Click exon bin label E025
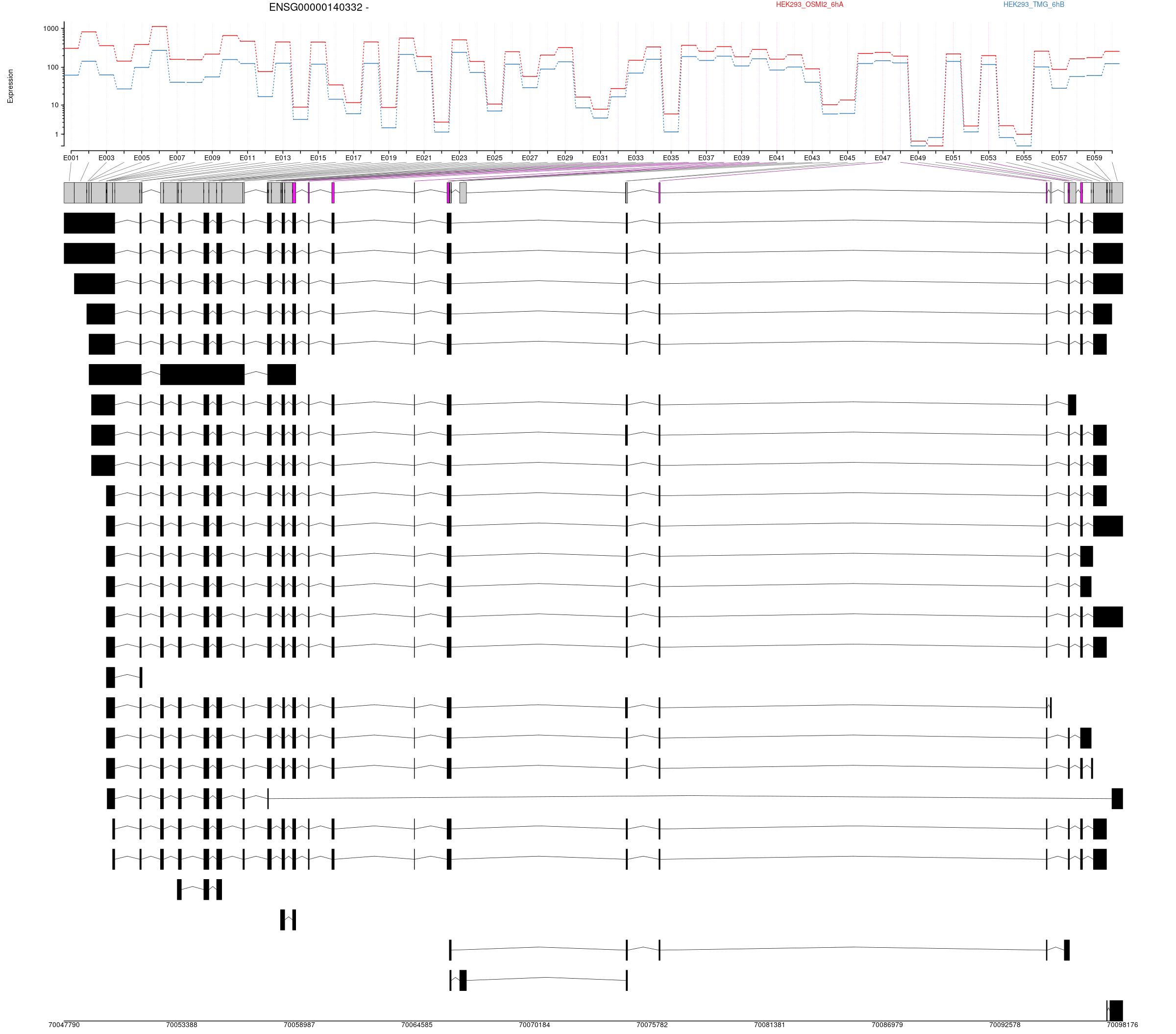Image resolution: width=1176 pixels, height=1034 pixels. pyautogui.click(x=495, y=158)
